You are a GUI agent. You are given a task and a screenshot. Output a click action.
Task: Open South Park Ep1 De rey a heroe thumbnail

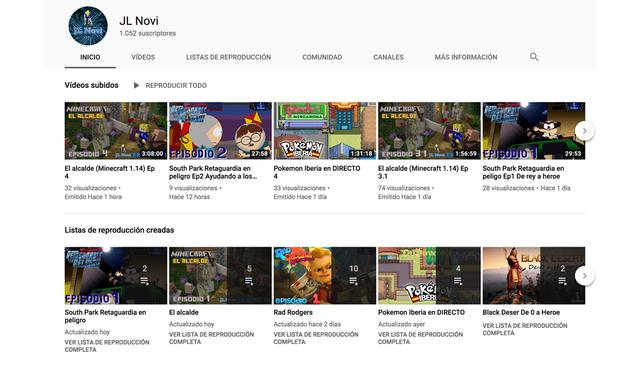(x=533, y=131)
